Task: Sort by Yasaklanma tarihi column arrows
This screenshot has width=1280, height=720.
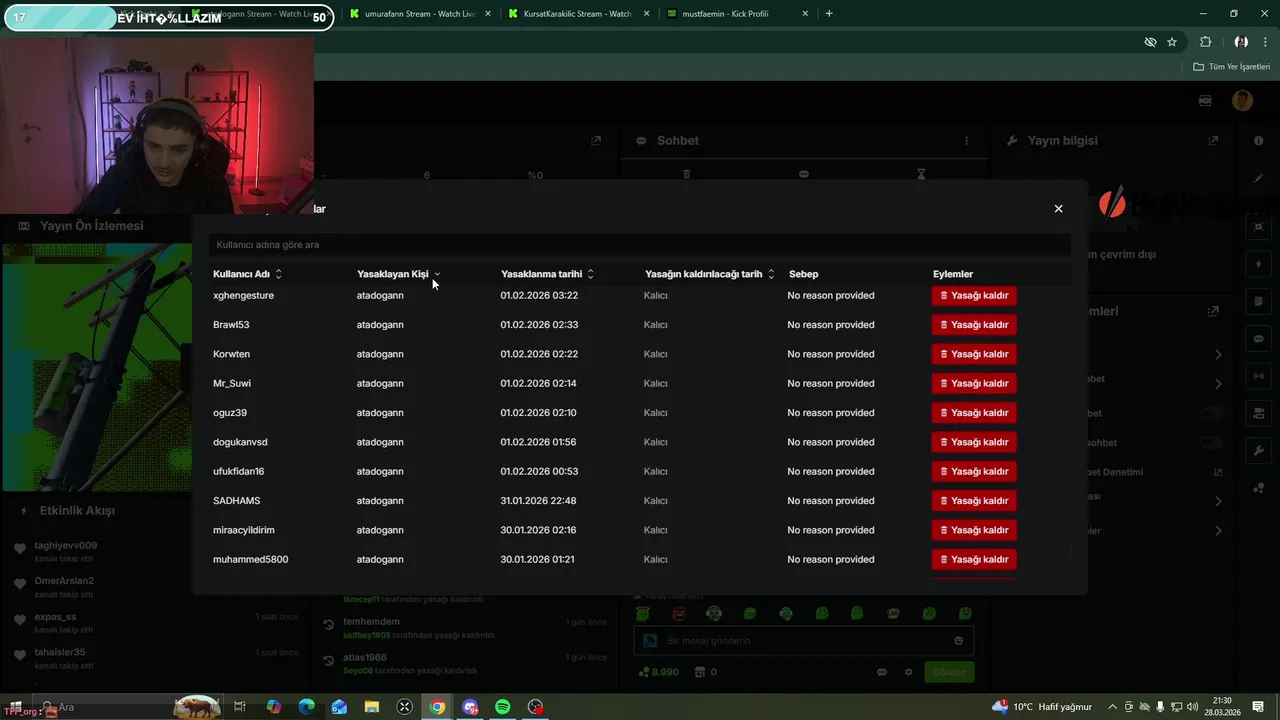Action: tap(590, 274)
